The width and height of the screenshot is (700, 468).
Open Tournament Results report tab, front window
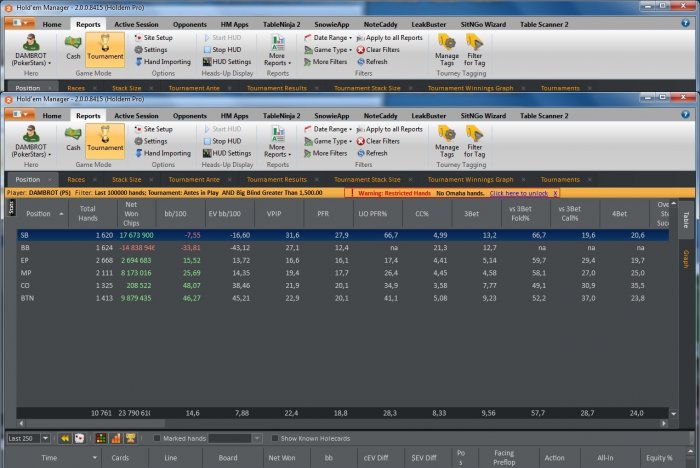point(277,180)
